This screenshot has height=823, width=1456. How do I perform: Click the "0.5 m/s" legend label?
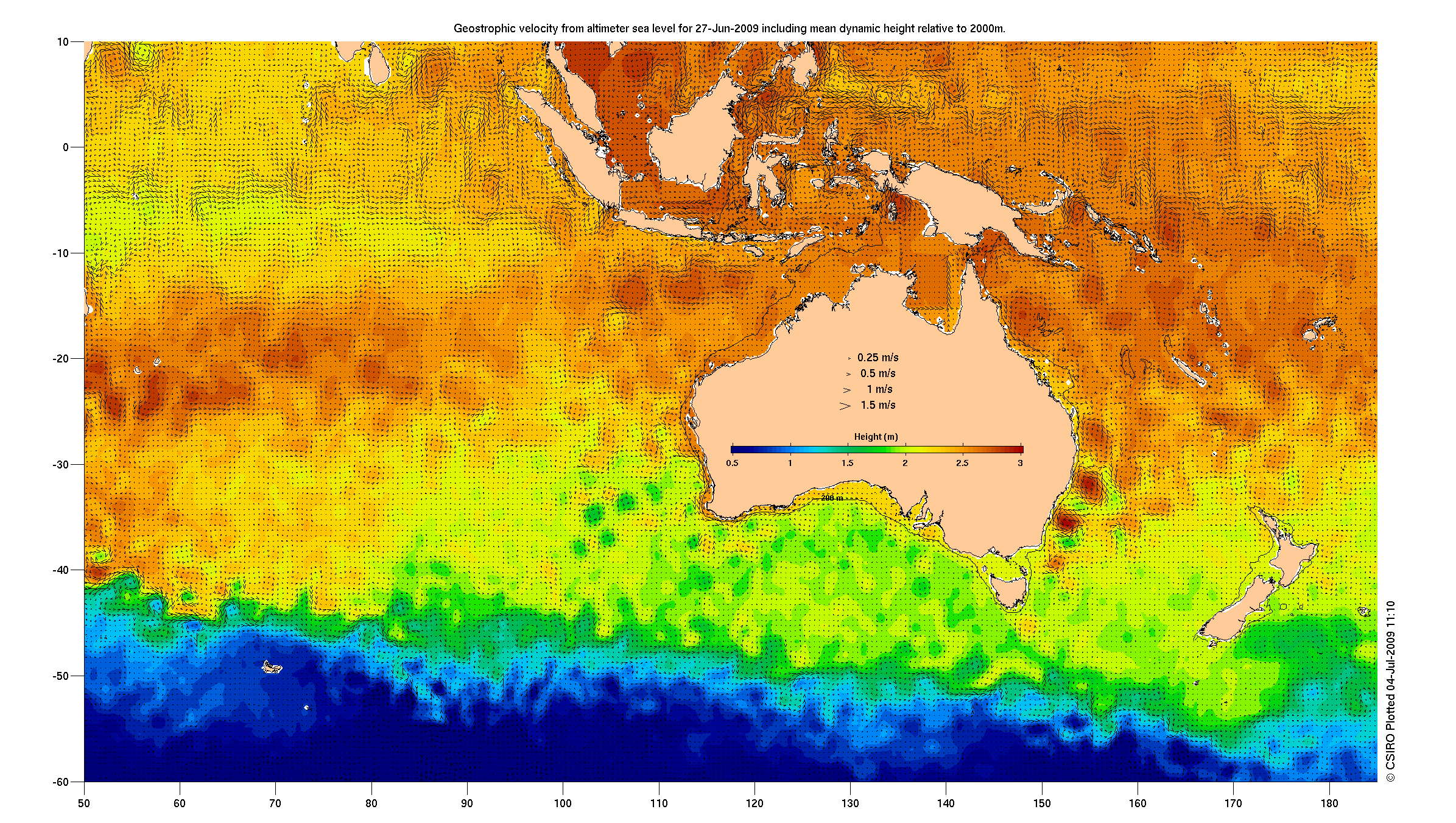point(877,373)
